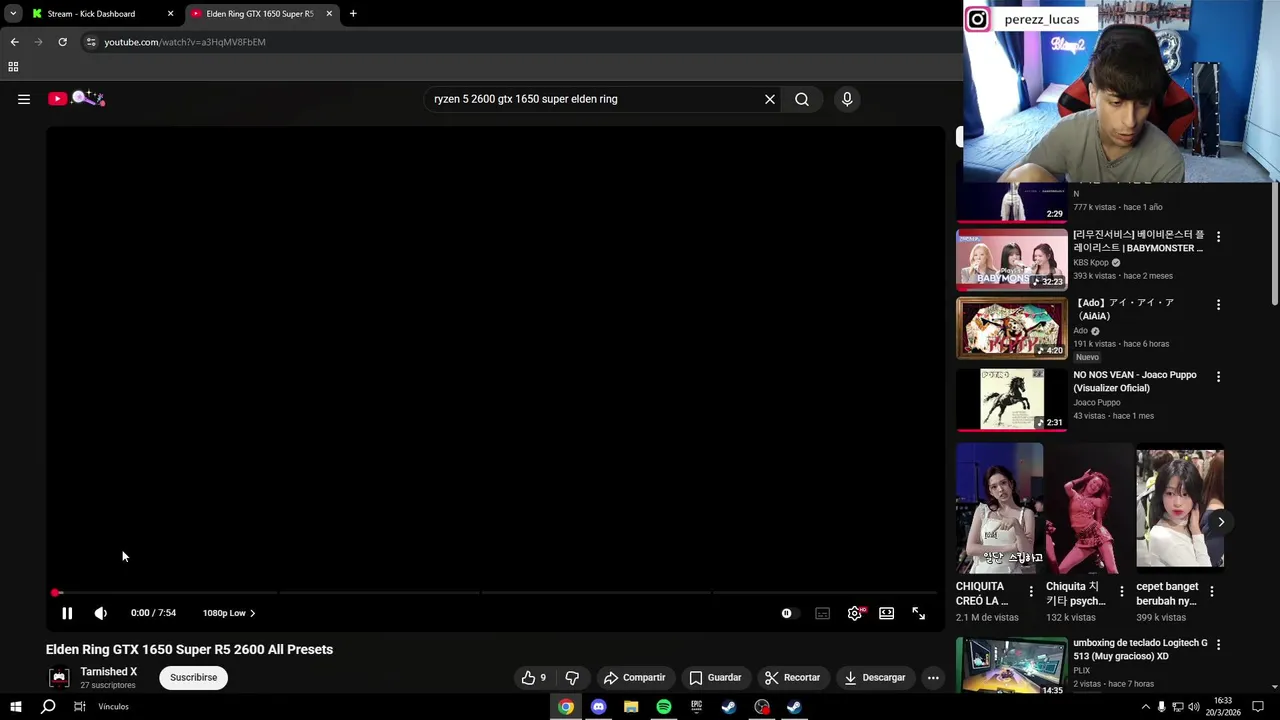Reload the current page

coord(62,42)
